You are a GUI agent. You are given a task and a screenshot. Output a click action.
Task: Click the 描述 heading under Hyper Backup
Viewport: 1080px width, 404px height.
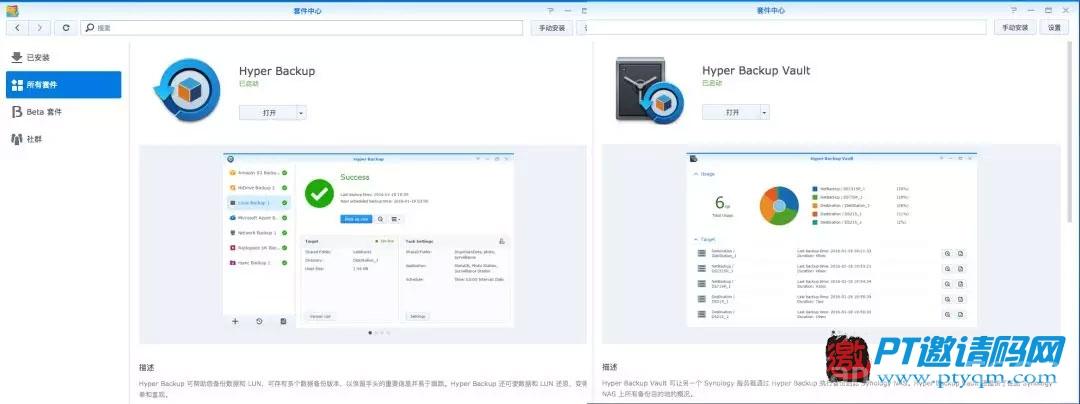pyautogui.click(x=147, y=368)
